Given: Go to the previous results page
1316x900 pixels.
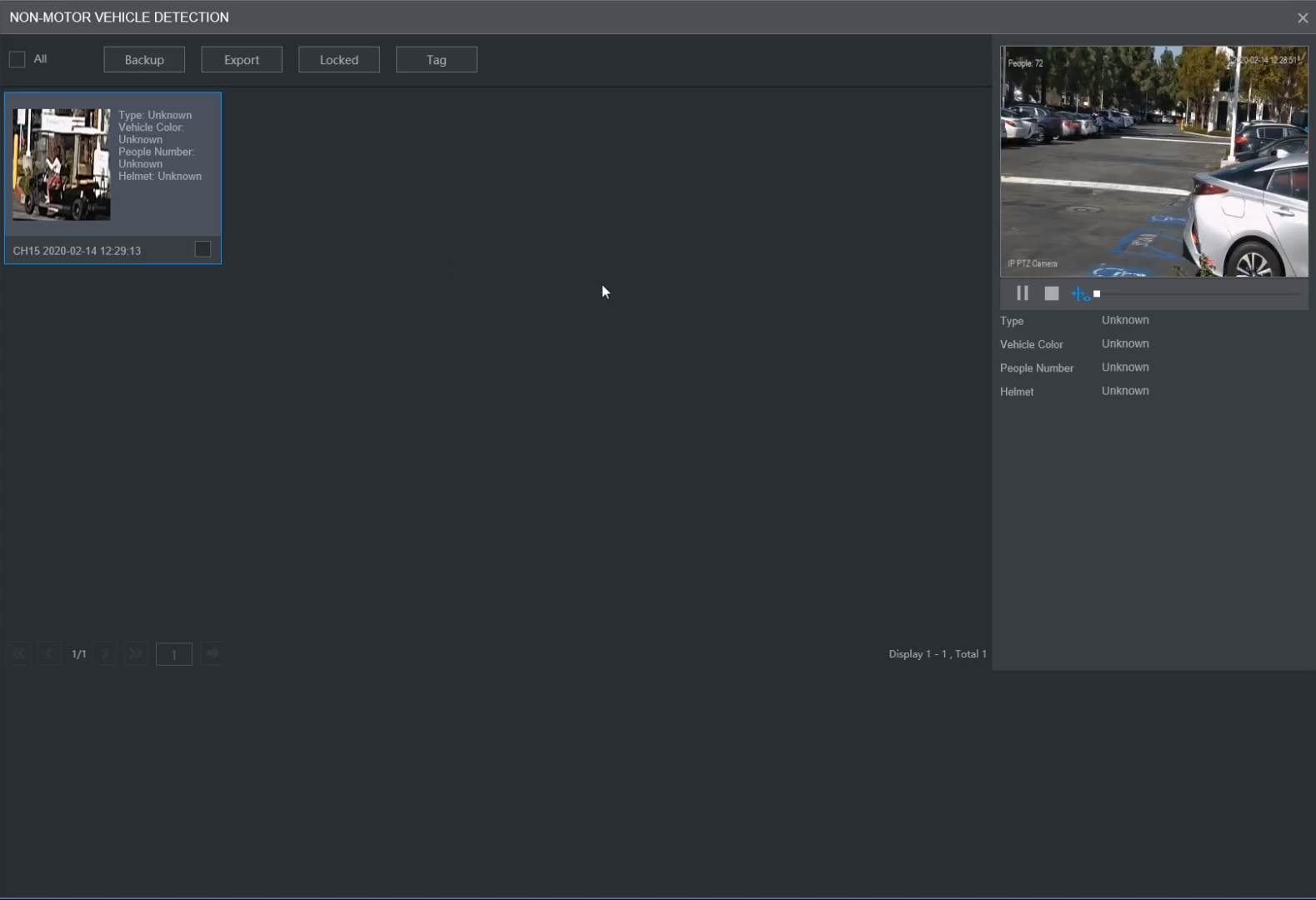Looking at the screenshot, I should tap(49, 654).
